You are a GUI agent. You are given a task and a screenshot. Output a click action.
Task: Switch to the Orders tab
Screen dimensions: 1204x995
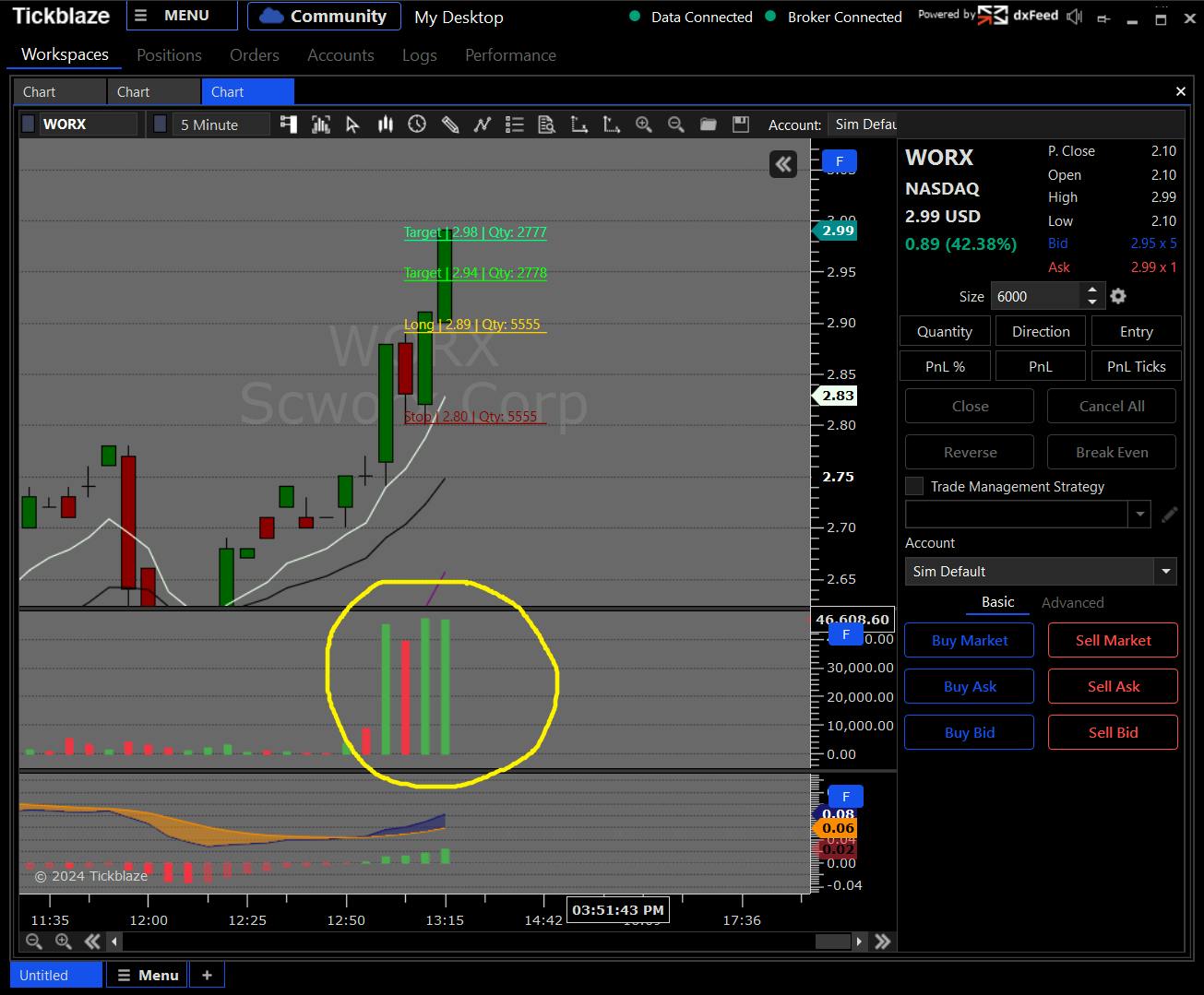[x=255, y=55]
